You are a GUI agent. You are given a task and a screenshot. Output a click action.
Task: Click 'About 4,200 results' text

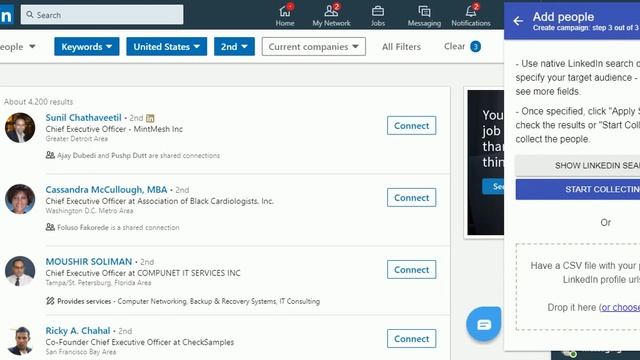click(38, 102)
